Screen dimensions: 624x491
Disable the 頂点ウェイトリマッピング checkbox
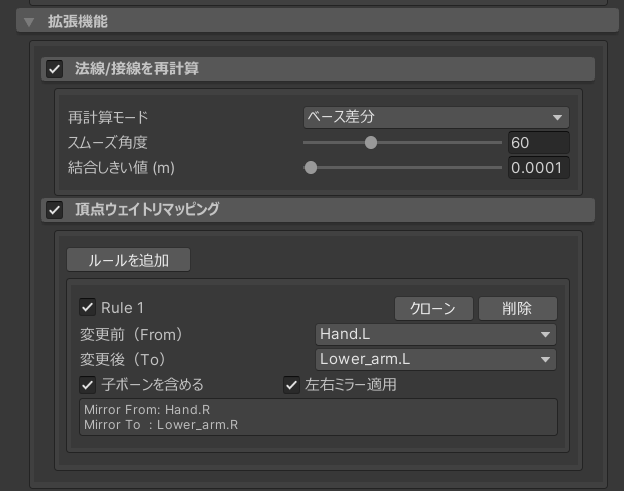tap(55, 210)
